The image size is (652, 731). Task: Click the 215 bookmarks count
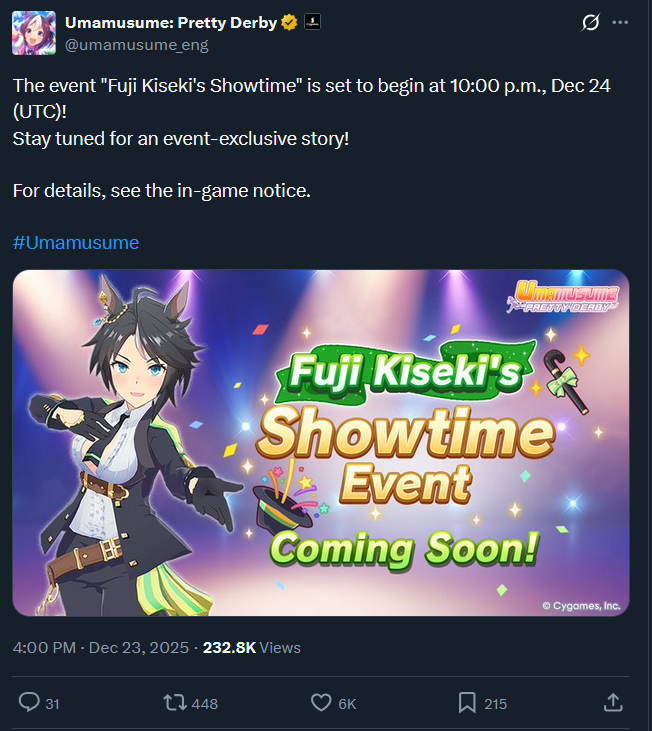(495, 703)
